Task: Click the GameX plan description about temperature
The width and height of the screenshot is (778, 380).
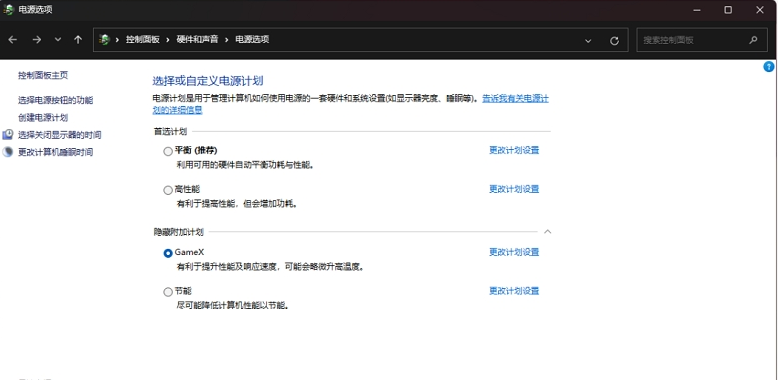Action: pos(271,267)
